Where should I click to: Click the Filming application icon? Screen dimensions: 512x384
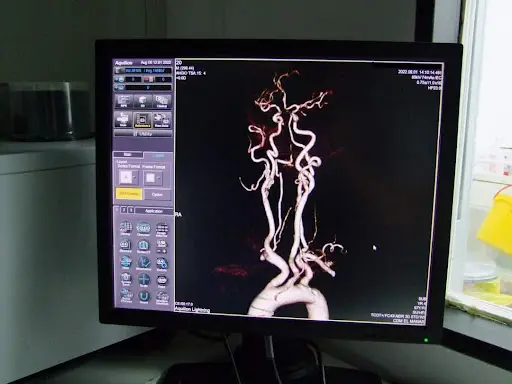(x=126, y=228)
